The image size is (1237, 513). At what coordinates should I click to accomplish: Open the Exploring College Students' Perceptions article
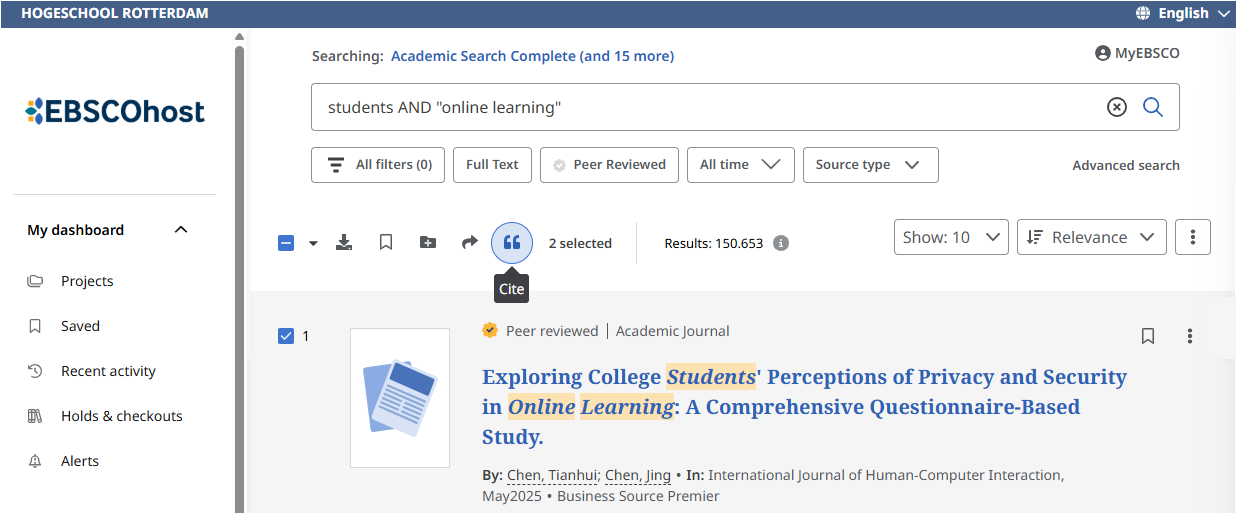pyautogui.click(x=804, y=407)
